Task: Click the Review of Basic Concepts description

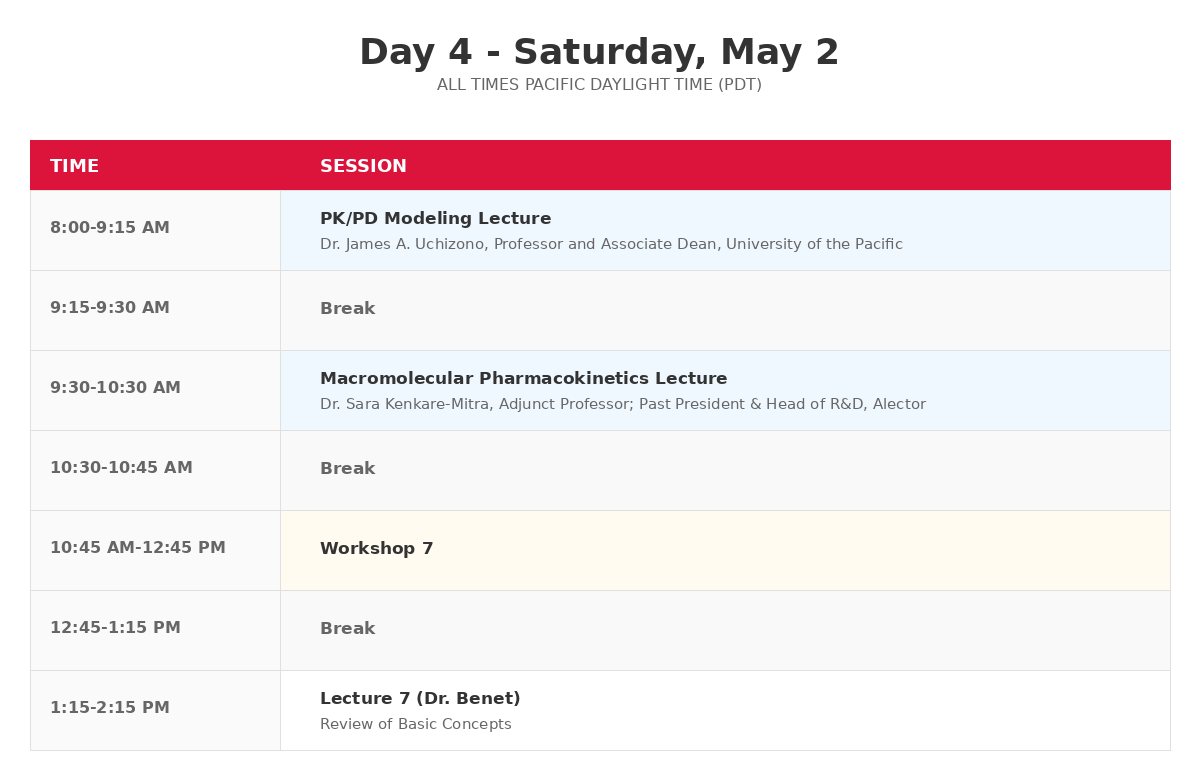Action: click(x=415, y=725)
